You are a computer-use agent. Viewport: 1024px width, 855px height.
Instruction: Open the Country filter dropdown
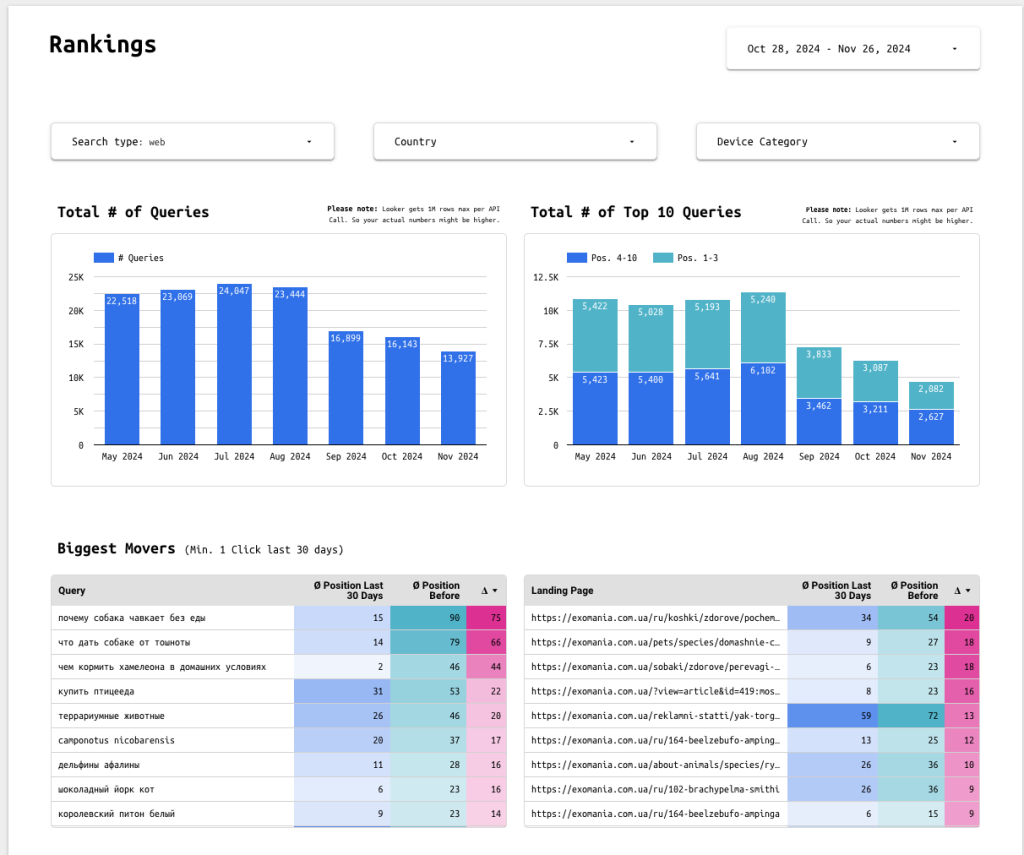tap(514, 142)
